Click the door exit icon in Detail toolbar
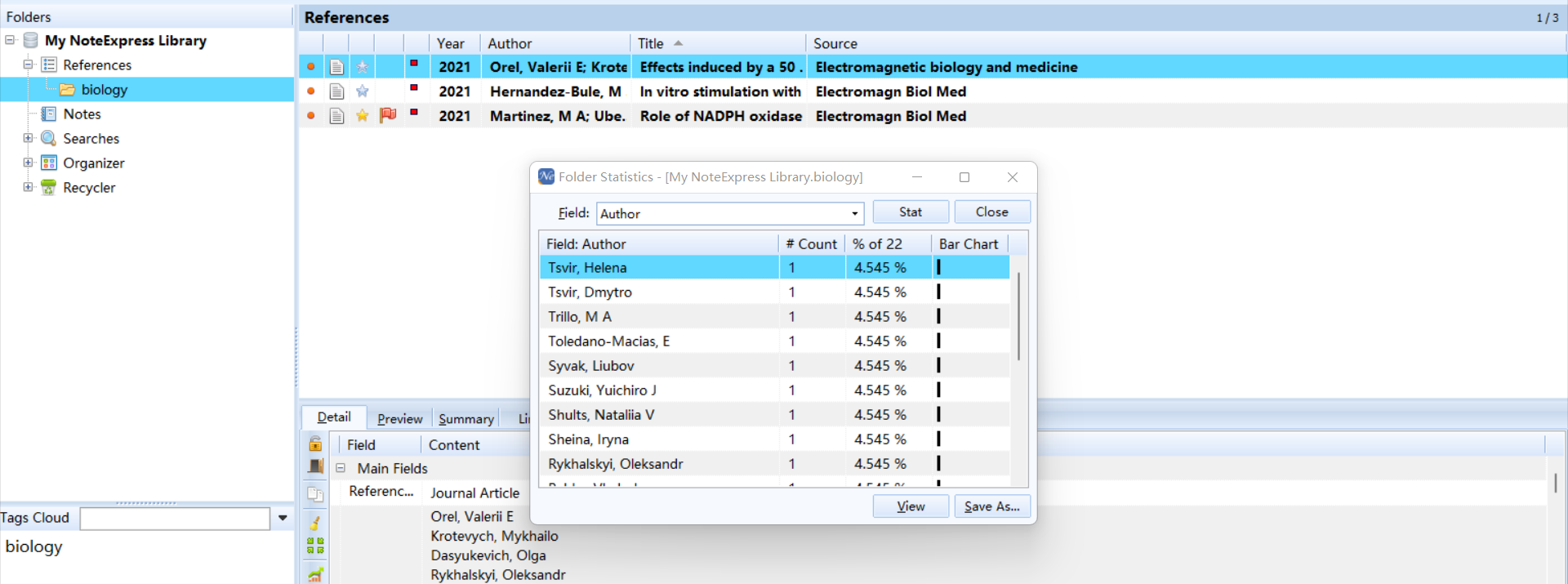 pyautogui.click(x=315, y=466)
